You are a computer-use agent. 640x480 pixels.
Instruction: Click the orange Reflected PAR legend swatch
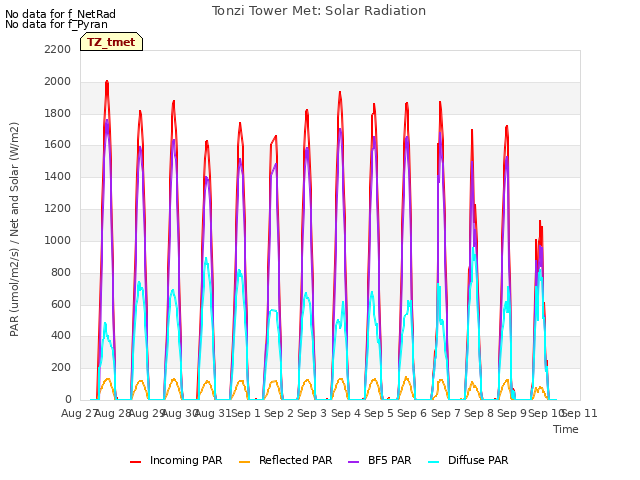pos(244,462)
